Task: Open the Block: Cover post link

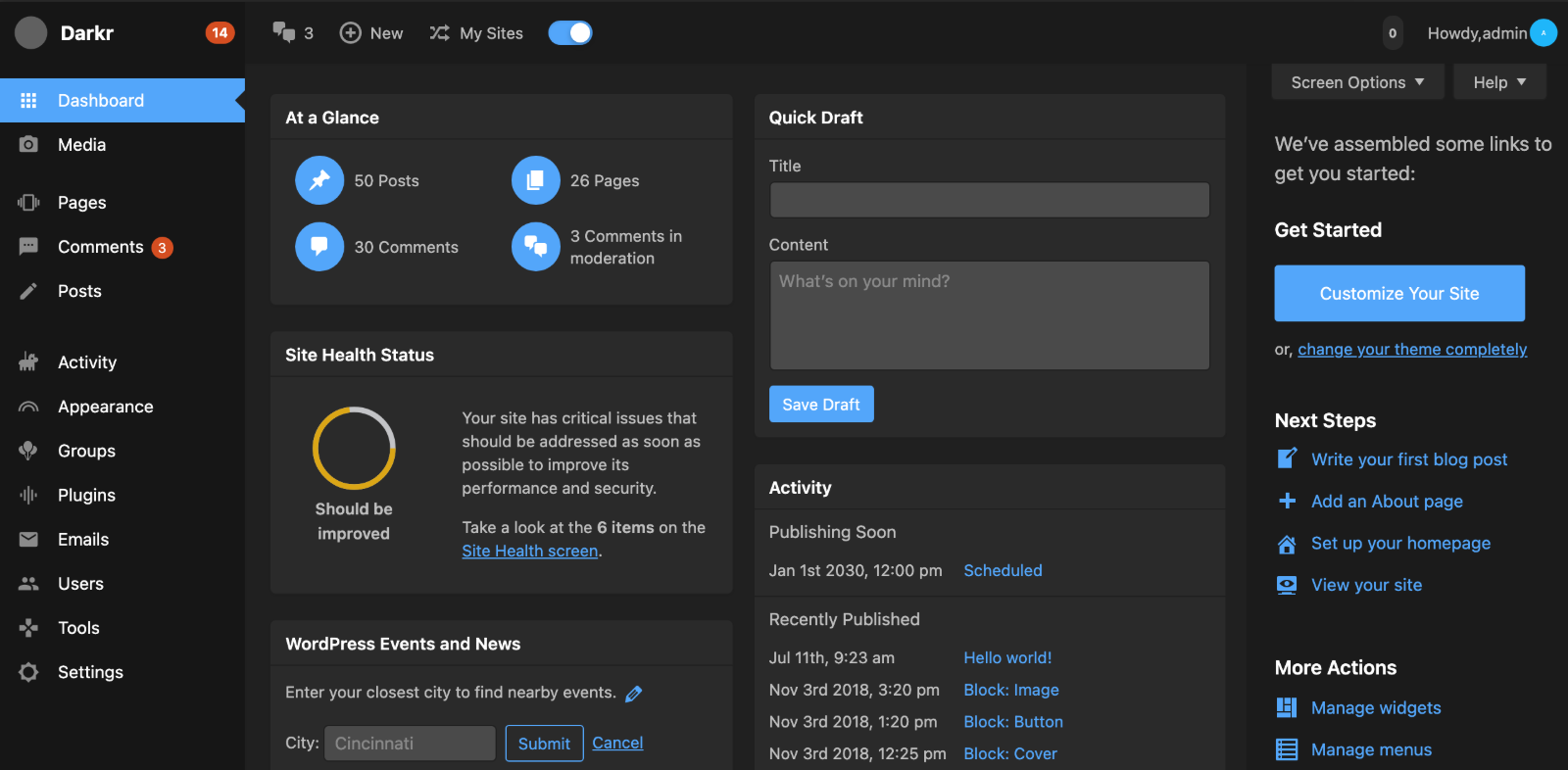Action: pos(1010,753)
